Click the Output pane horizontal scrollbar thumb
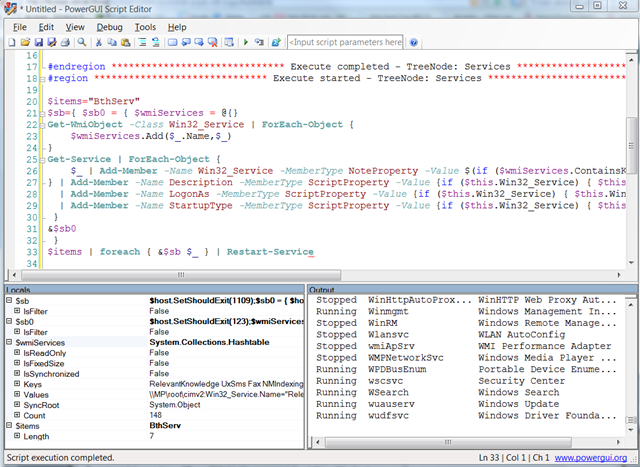Screen dimensions: 640x467 point(448,442)
